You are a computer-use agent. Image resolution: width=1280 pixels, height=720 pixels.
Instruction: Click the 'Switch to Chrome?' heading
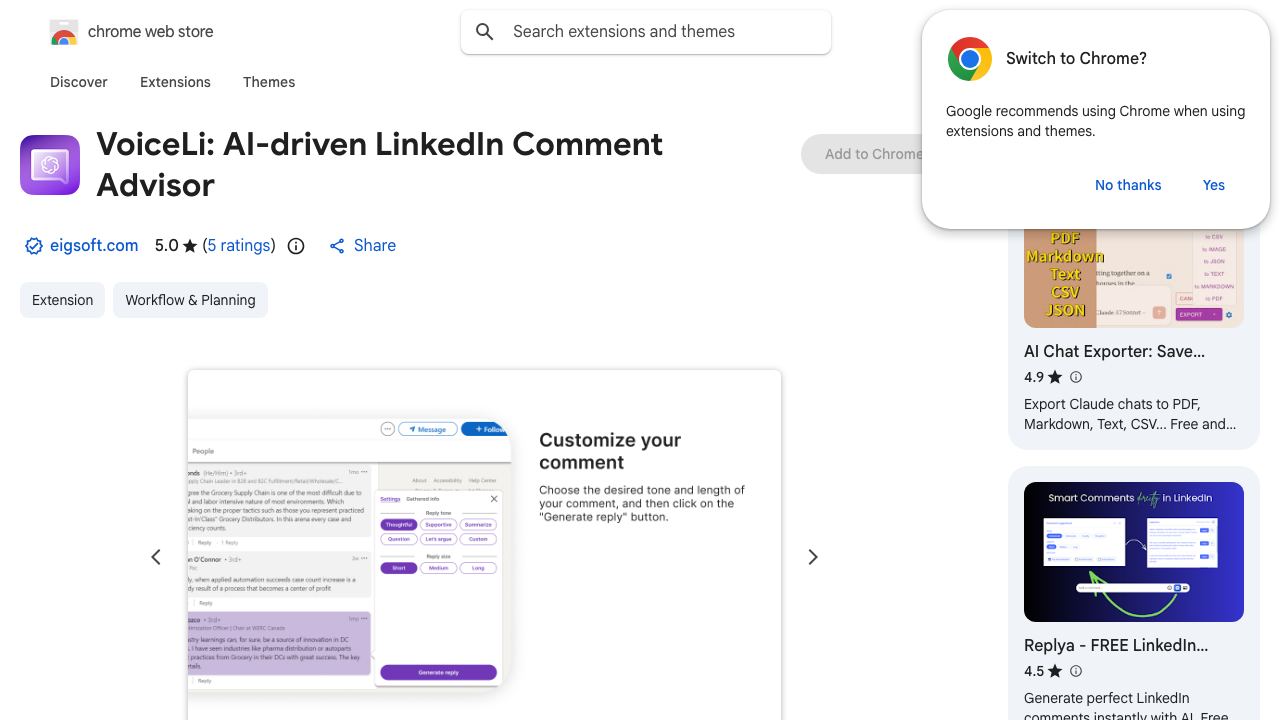coord(1076,59)
